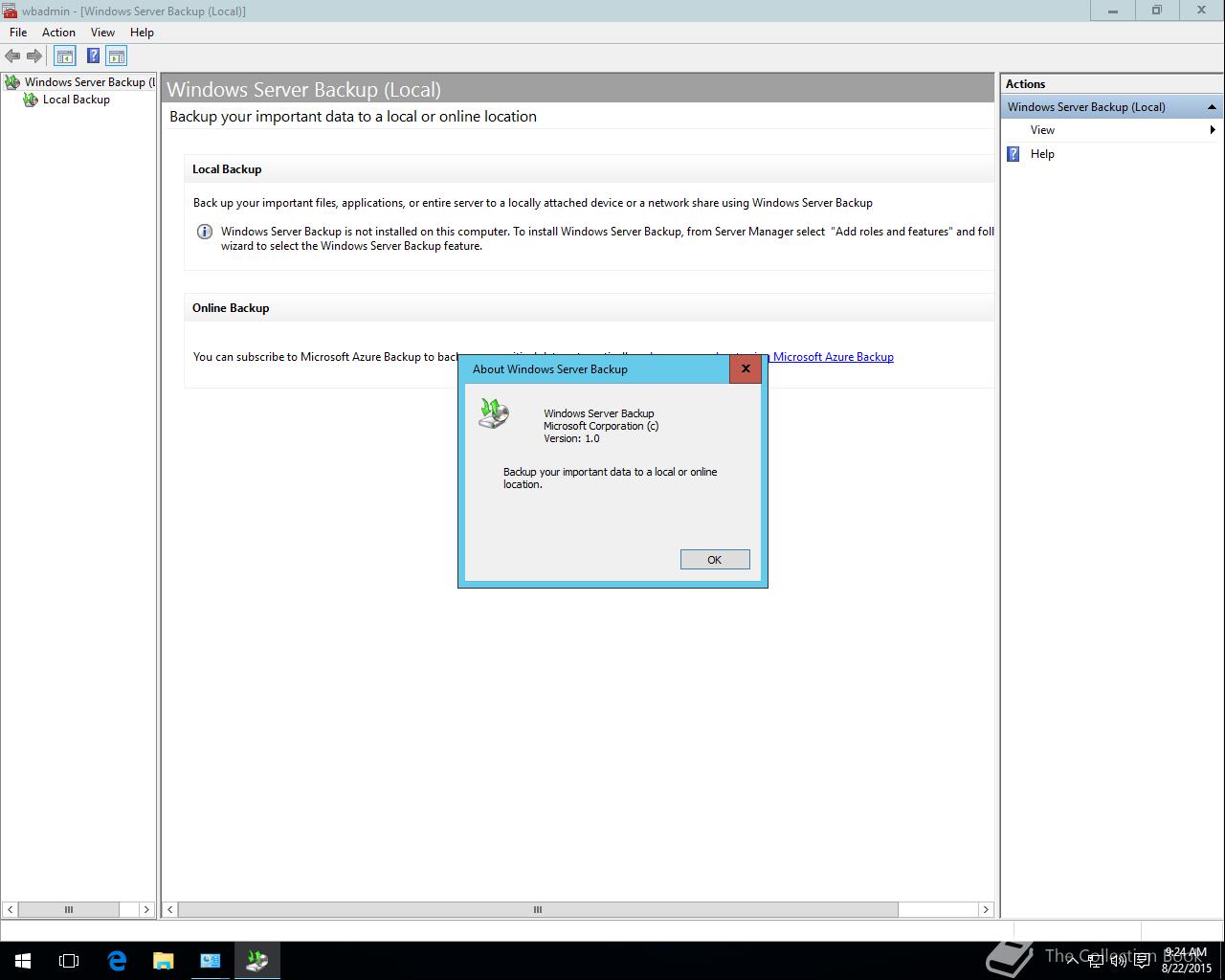
Task: Click the Forward arrow in the toolbar
Action: [34, 56]
